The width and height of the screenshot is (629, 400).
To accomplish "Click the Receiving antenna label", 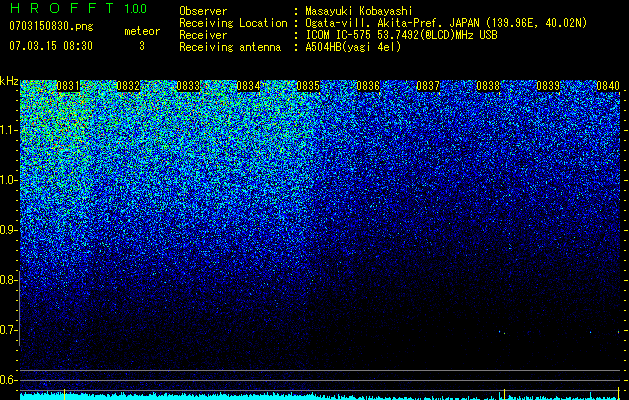I will click(230, 47).
